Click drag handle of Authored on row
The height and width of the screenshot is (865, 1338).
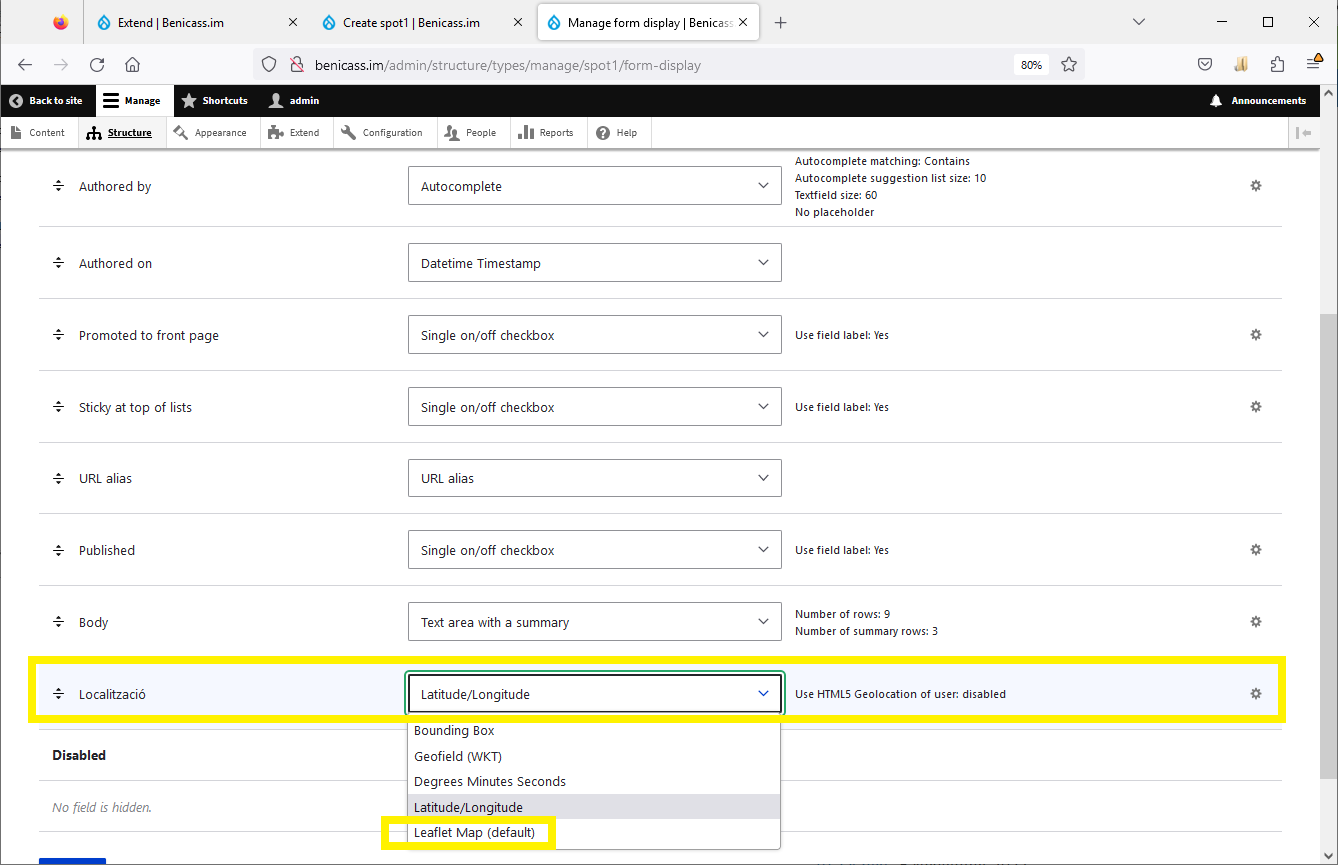tap(58, 263)
